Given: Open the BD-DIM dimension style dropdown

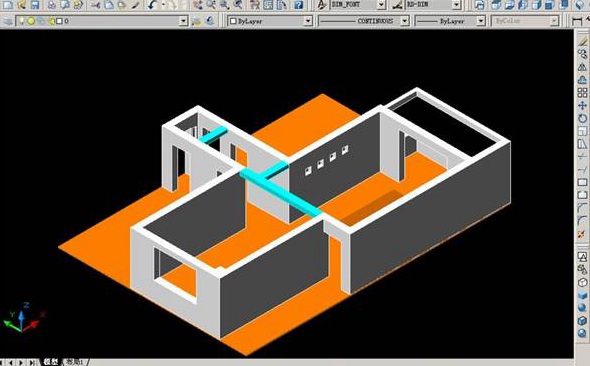Looking at the screenshot, I should point(456,5).
